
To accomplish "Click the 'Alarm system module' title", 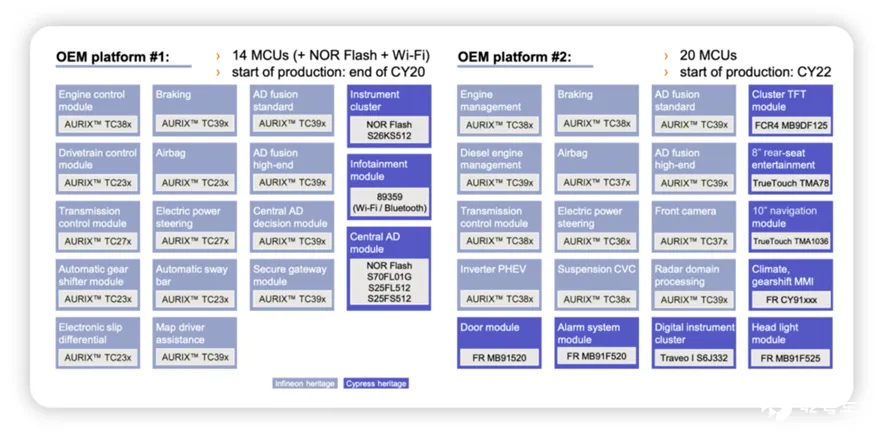I will pyautogui.click(x=588, y=334).
